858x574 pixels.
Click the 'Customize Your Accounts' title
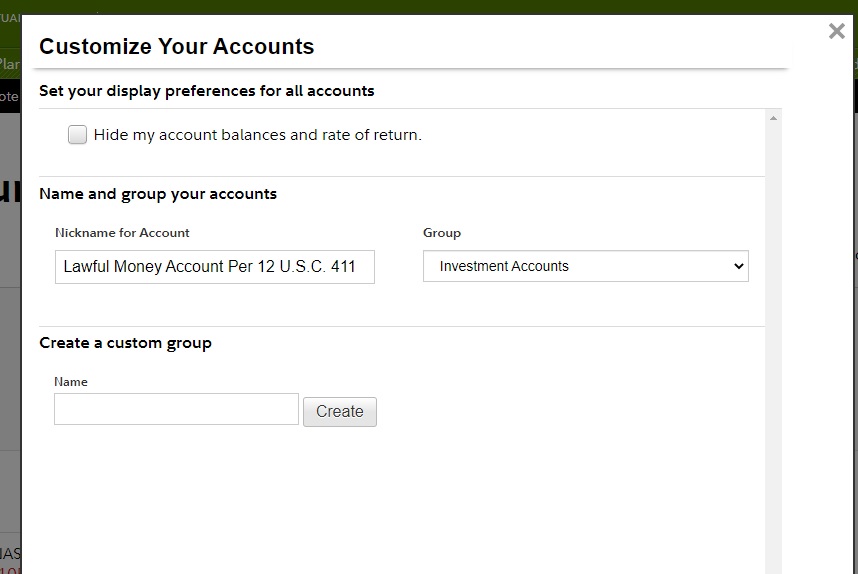tap(176, 47)
